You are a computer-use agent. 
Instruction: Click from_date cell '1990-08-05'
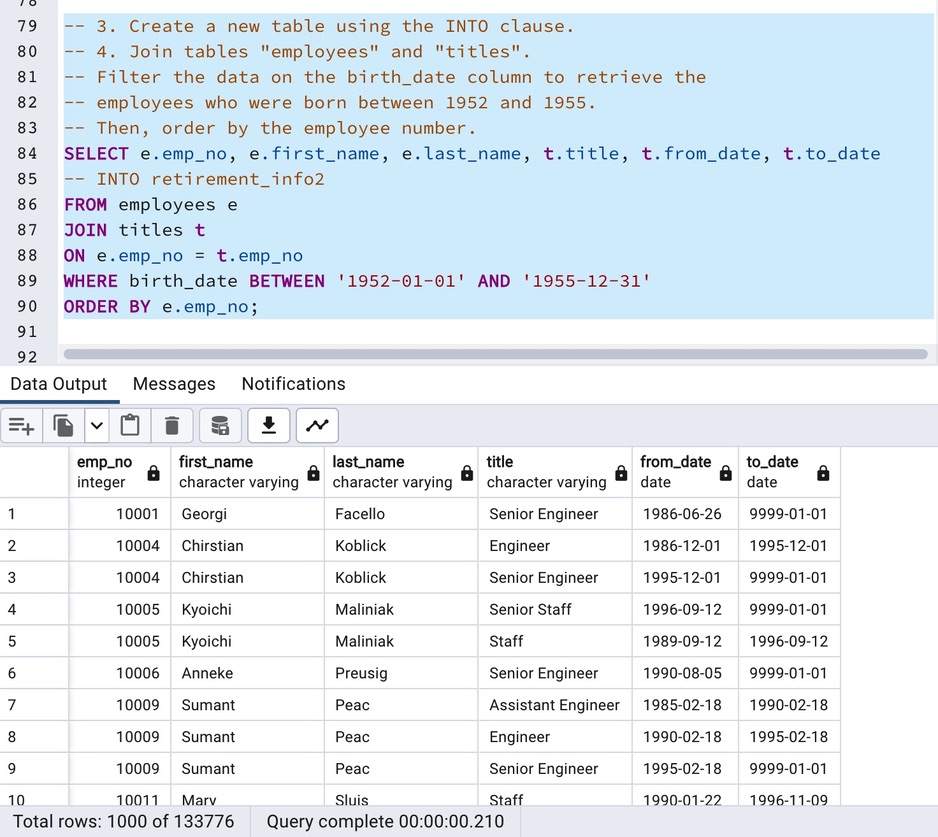tap(686, 673)
